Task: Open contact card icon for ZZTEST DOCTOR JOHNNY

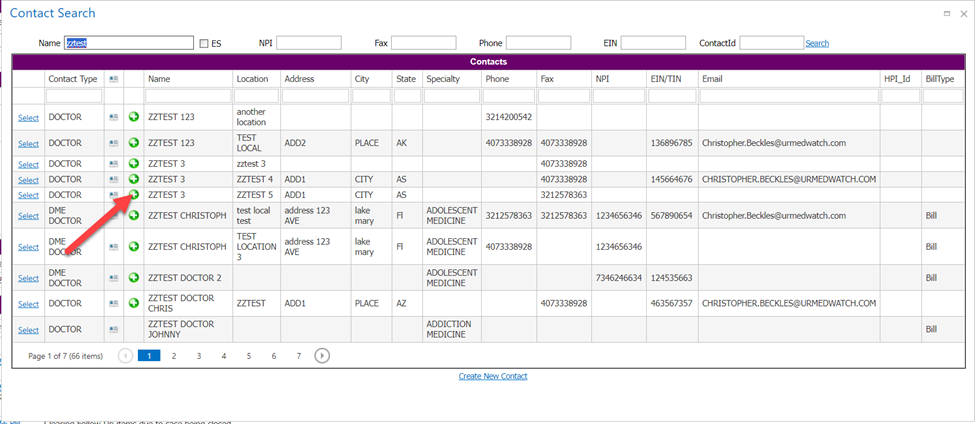Action: click(x=114, y=330)
